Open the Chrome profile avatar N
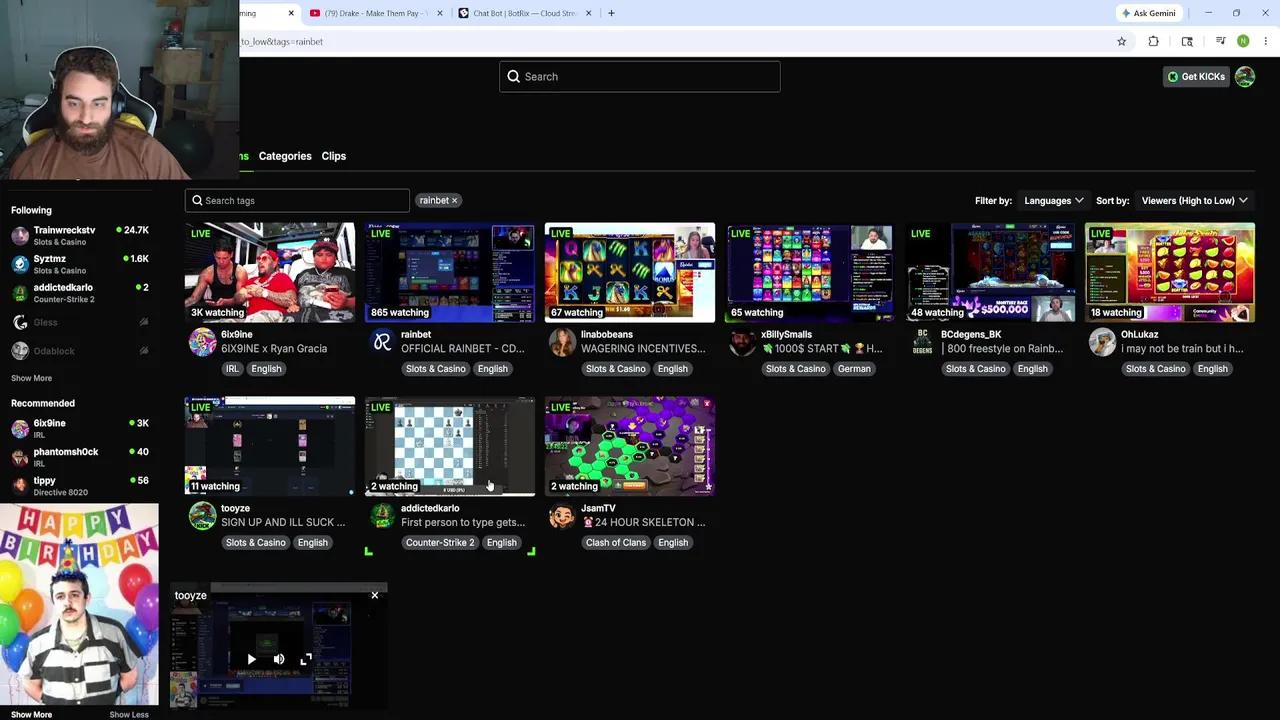Screen dimensions: 1280x720 [1243, 41]
